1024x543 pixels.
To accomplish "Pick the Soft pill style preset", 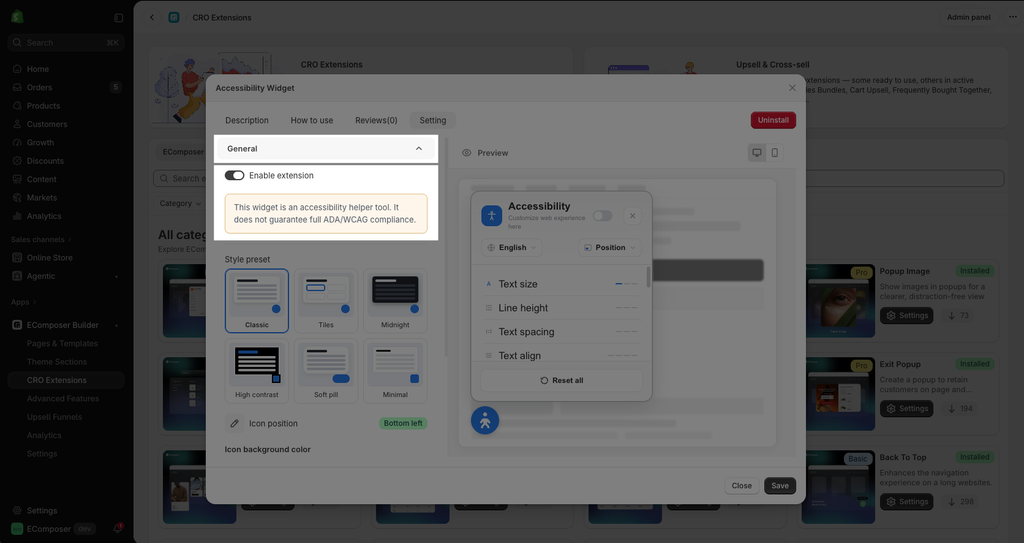I will click(326, 370).
